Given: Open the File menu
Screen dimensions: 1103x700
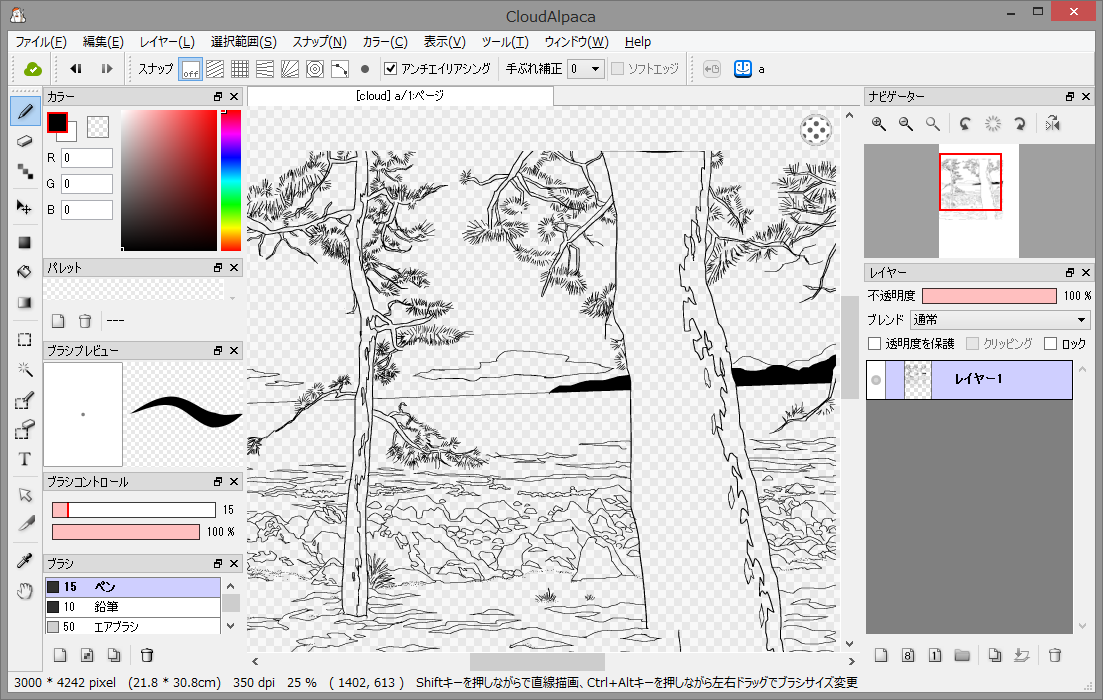Looking at the screenshot, I should coord(41,42).
